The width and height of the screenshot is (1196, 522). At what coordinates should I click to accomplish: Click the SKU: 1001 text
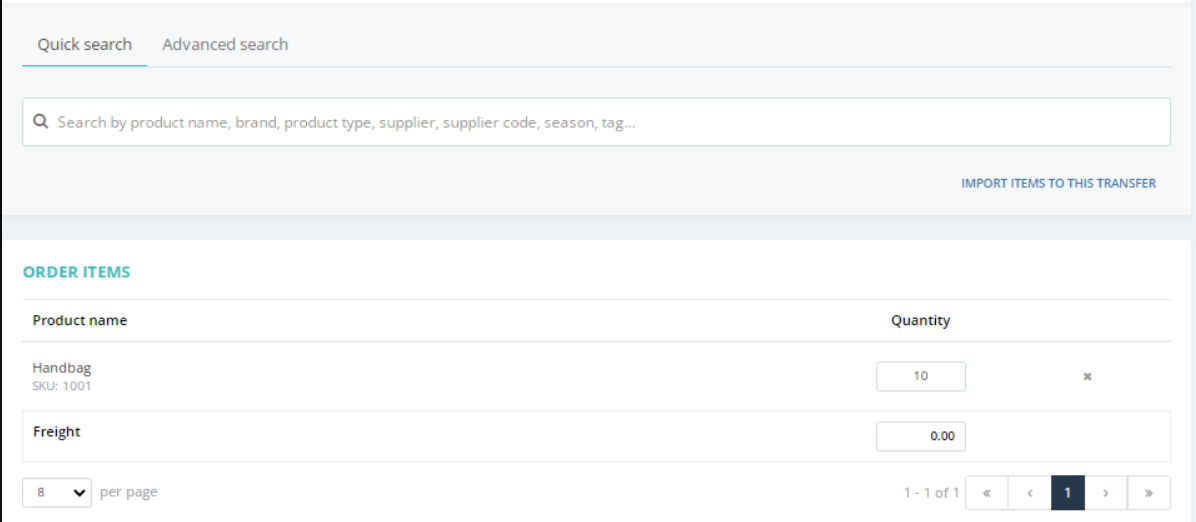click(62, 386)
